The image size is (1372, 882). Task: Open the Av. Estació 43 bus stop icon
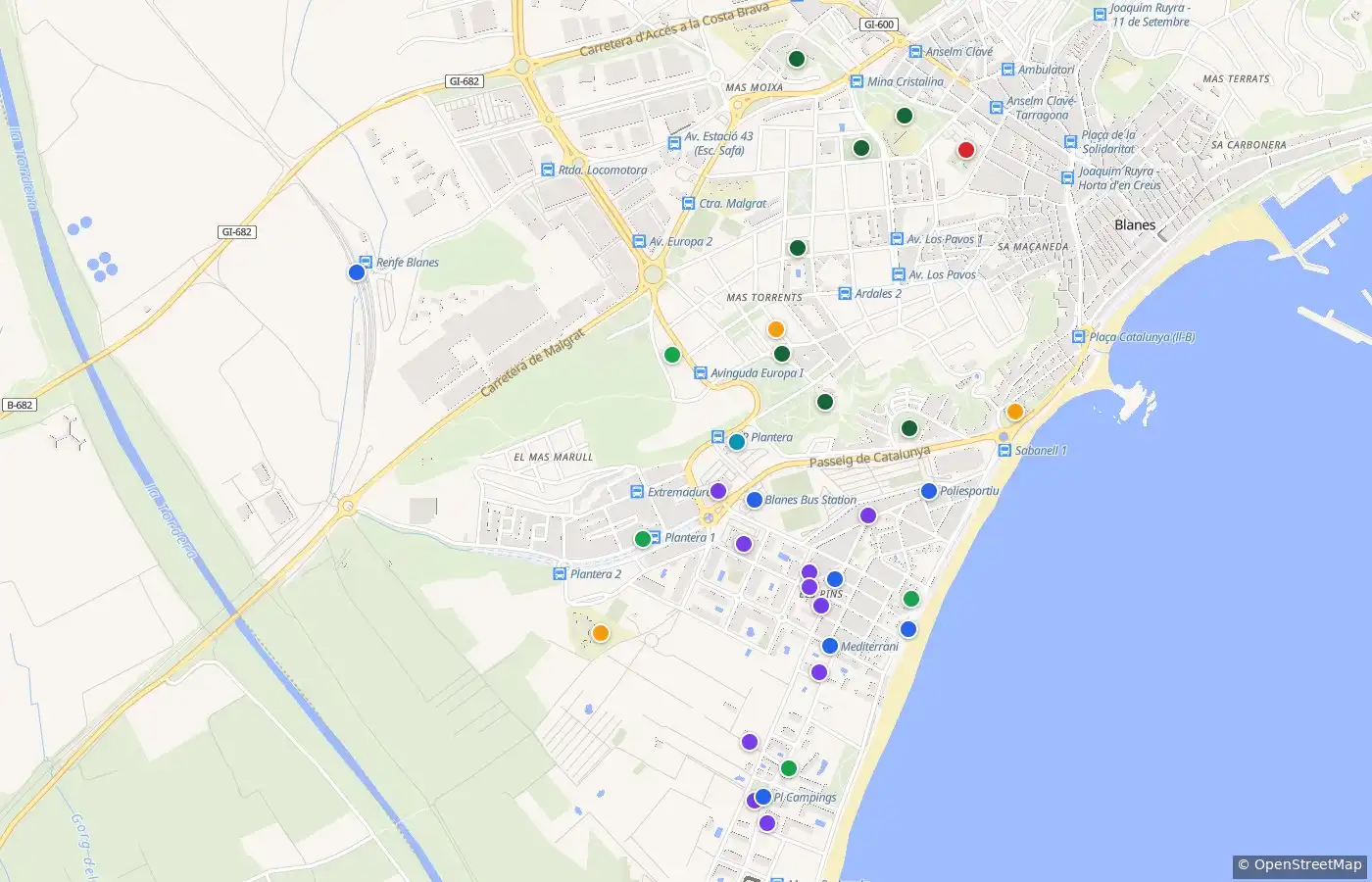[x=674, y=143]
